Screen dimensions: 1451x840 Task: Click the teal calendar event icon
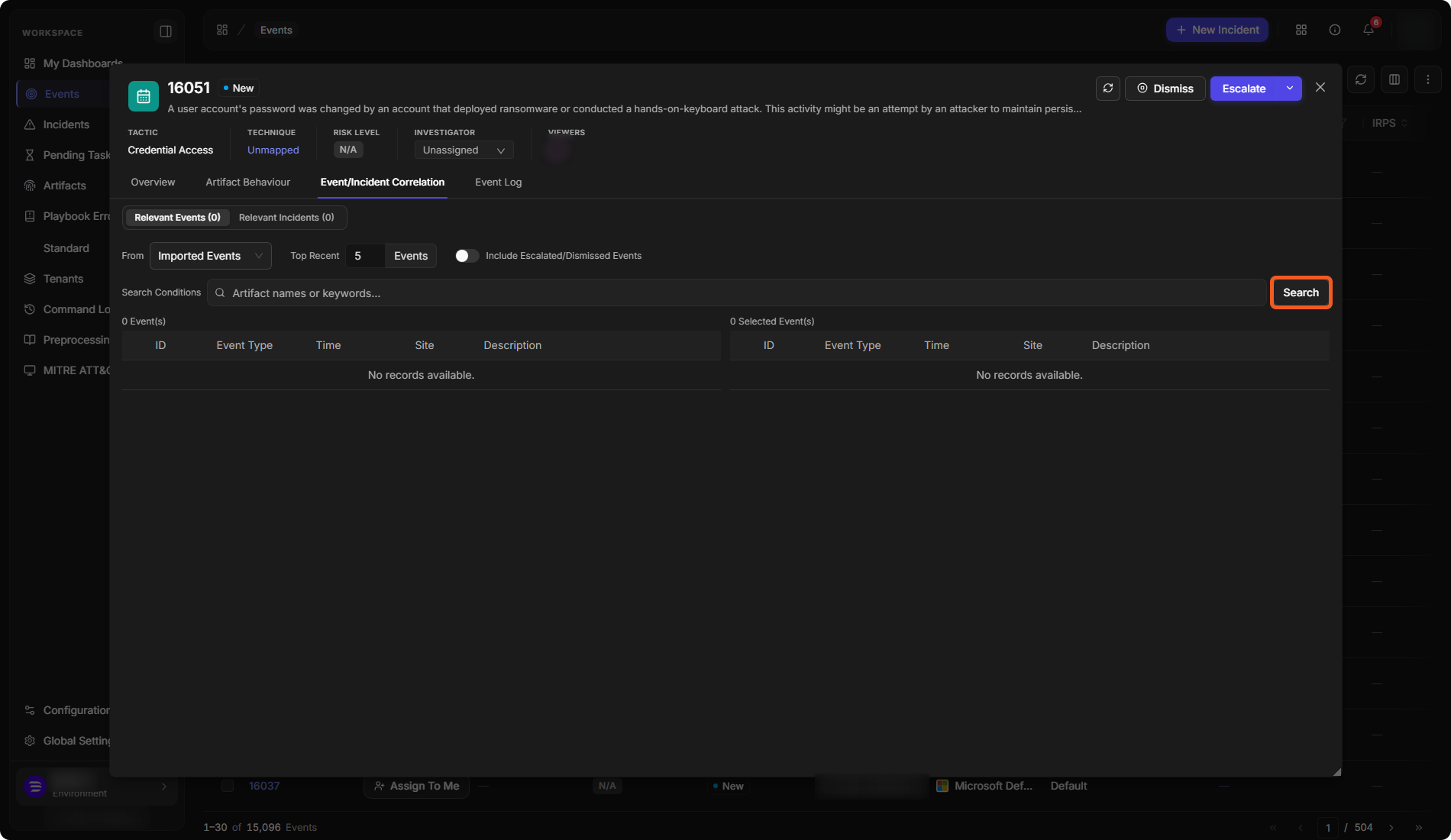click(x=143, y=96)
